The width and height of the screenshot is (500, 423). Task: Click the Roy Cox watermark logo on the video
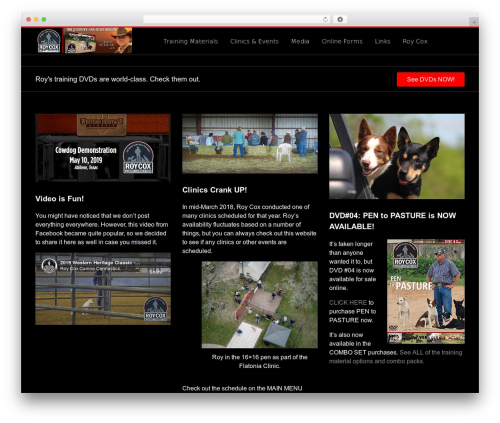pos(156,309)
